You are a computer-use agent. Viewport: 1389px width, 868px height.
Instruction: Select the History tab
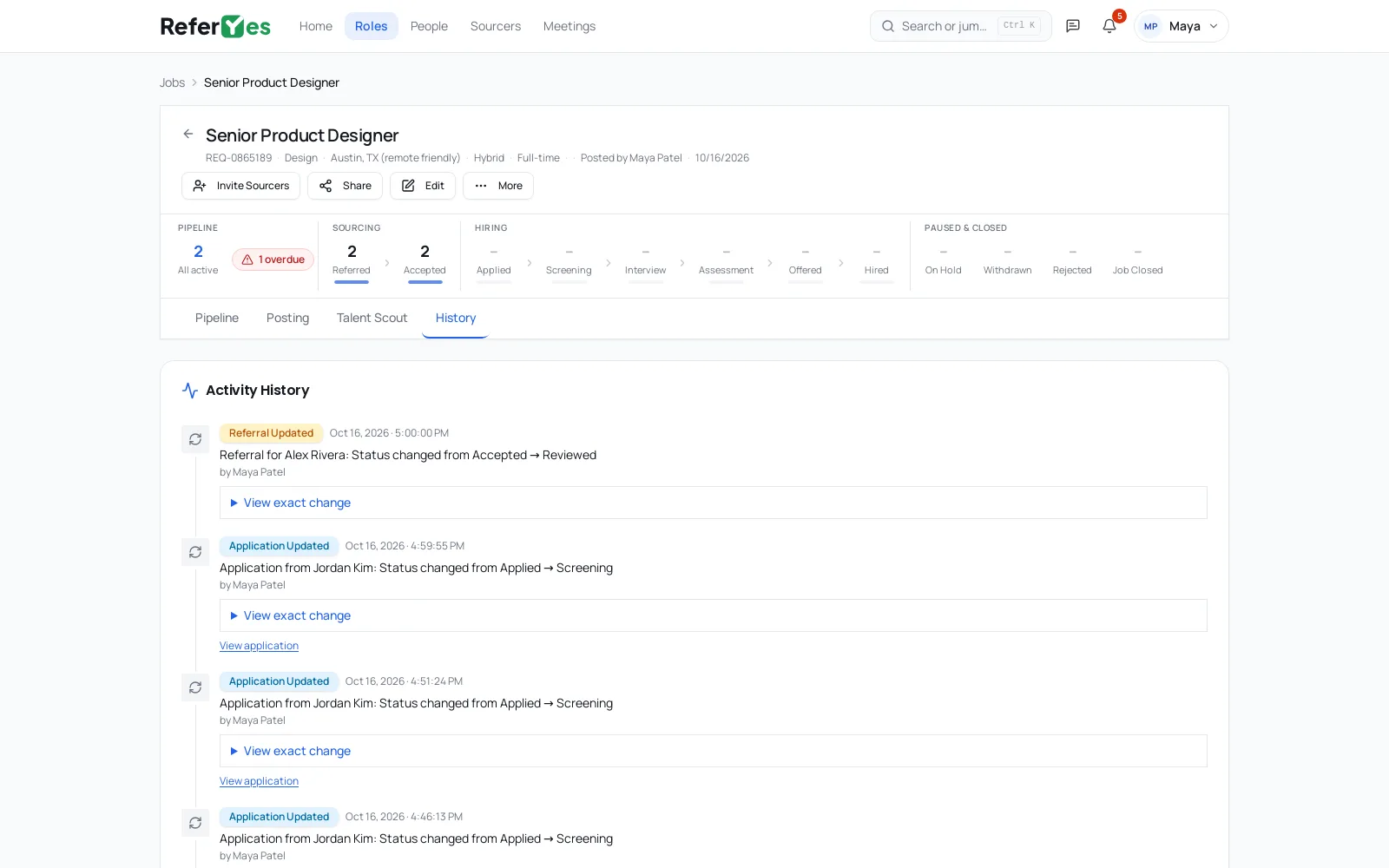[x=456, y=318]
